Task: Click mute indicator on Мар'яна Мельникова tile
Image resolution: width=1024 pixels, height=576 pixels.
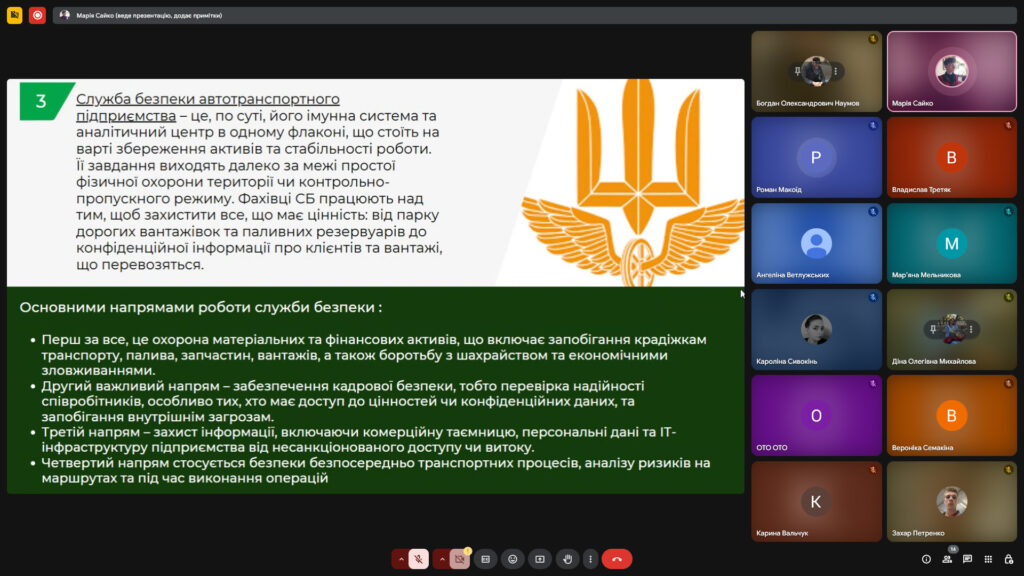Action: 1008,212
